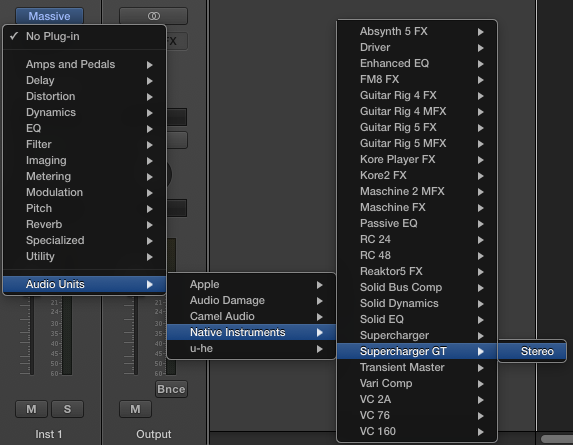Image resolution: width=573 pixels, height=445 pixels.
Task: Pick Supercharger plug-in
Action: coord(417,336)
